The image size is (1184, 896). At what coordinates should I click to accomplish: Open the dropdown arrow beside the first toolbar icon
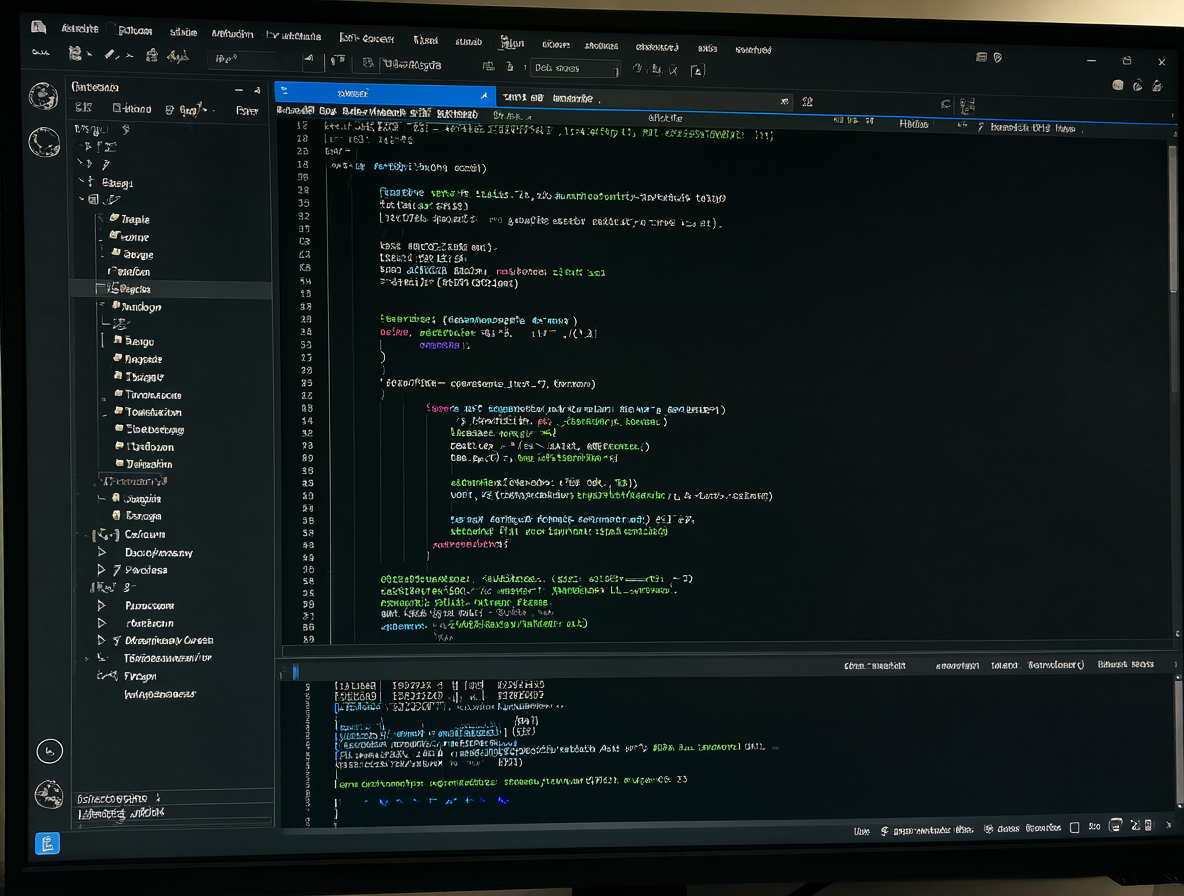[x=89, y=54]
